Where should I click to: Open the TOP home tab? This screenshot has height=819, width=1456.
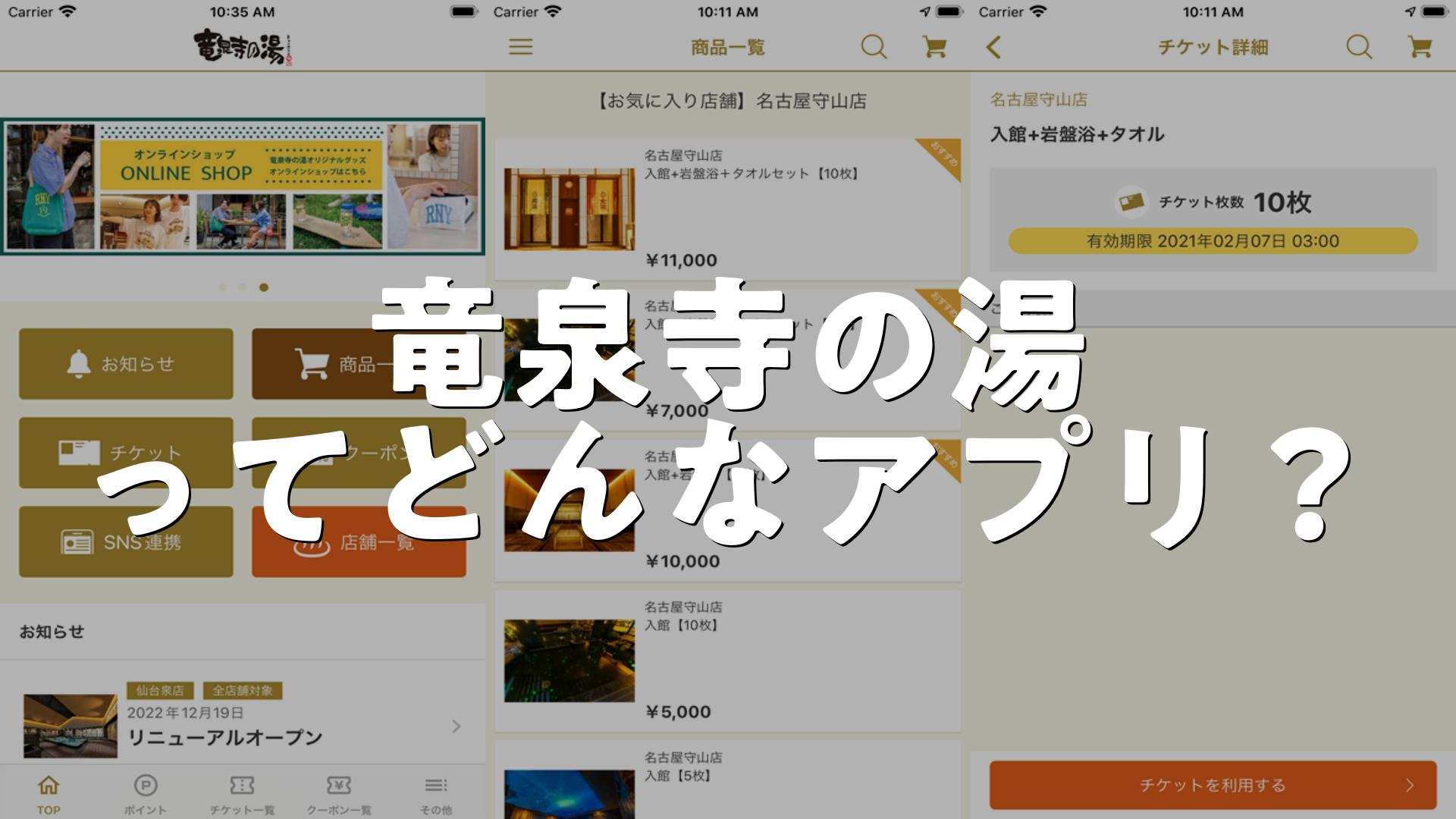pyautogui.click(x=49, y=794)
